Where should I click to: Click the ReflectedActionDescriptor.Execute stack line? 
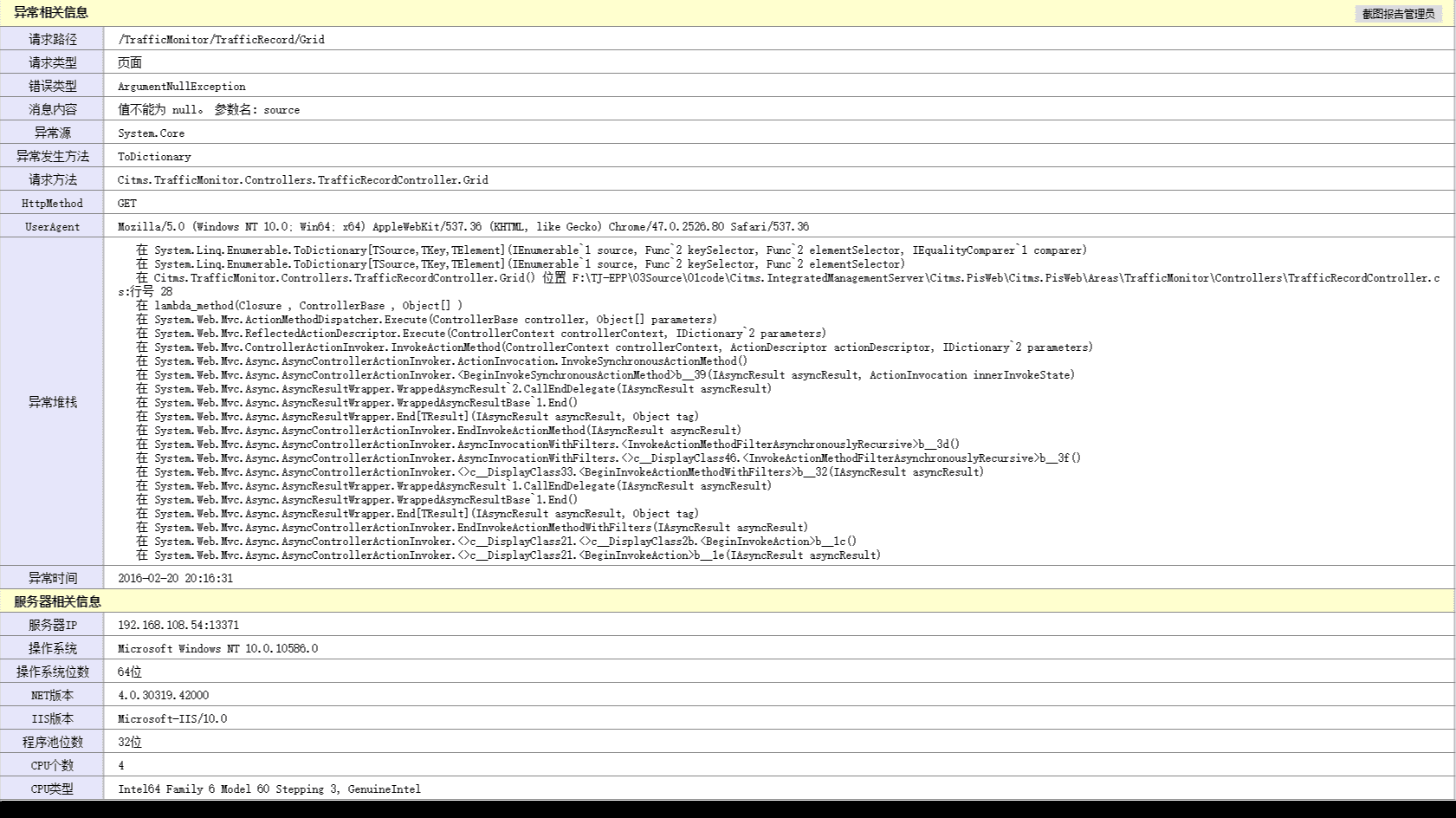[x=482, y=333]
